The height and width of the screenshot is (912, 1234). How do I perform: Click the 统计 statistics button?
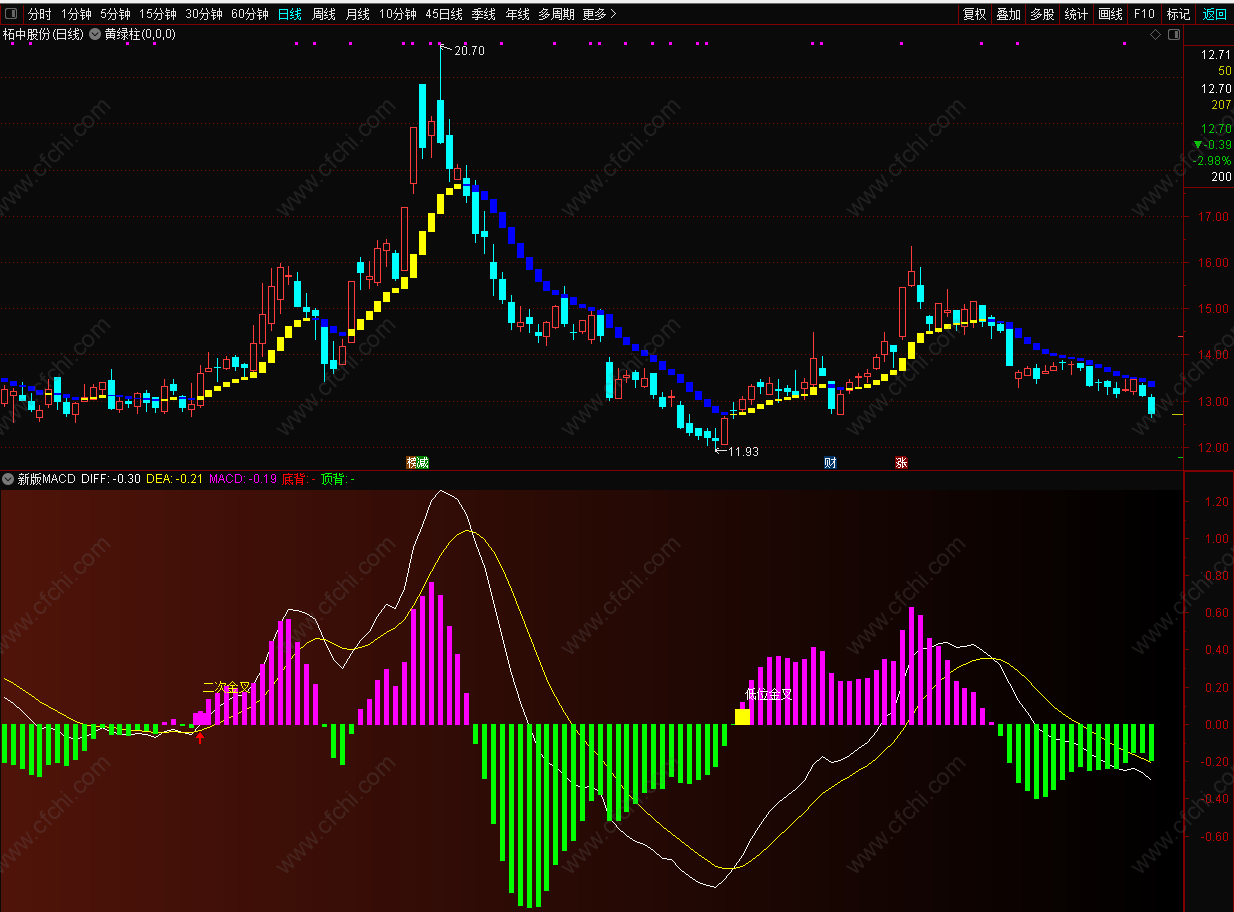[1076, 14]
